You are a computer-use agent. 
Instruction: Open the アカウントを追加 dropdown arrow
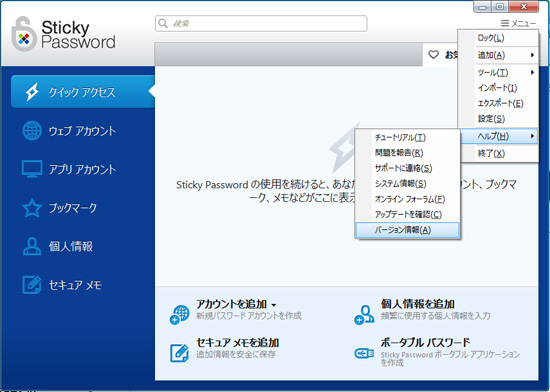click(x=274, y=305)
